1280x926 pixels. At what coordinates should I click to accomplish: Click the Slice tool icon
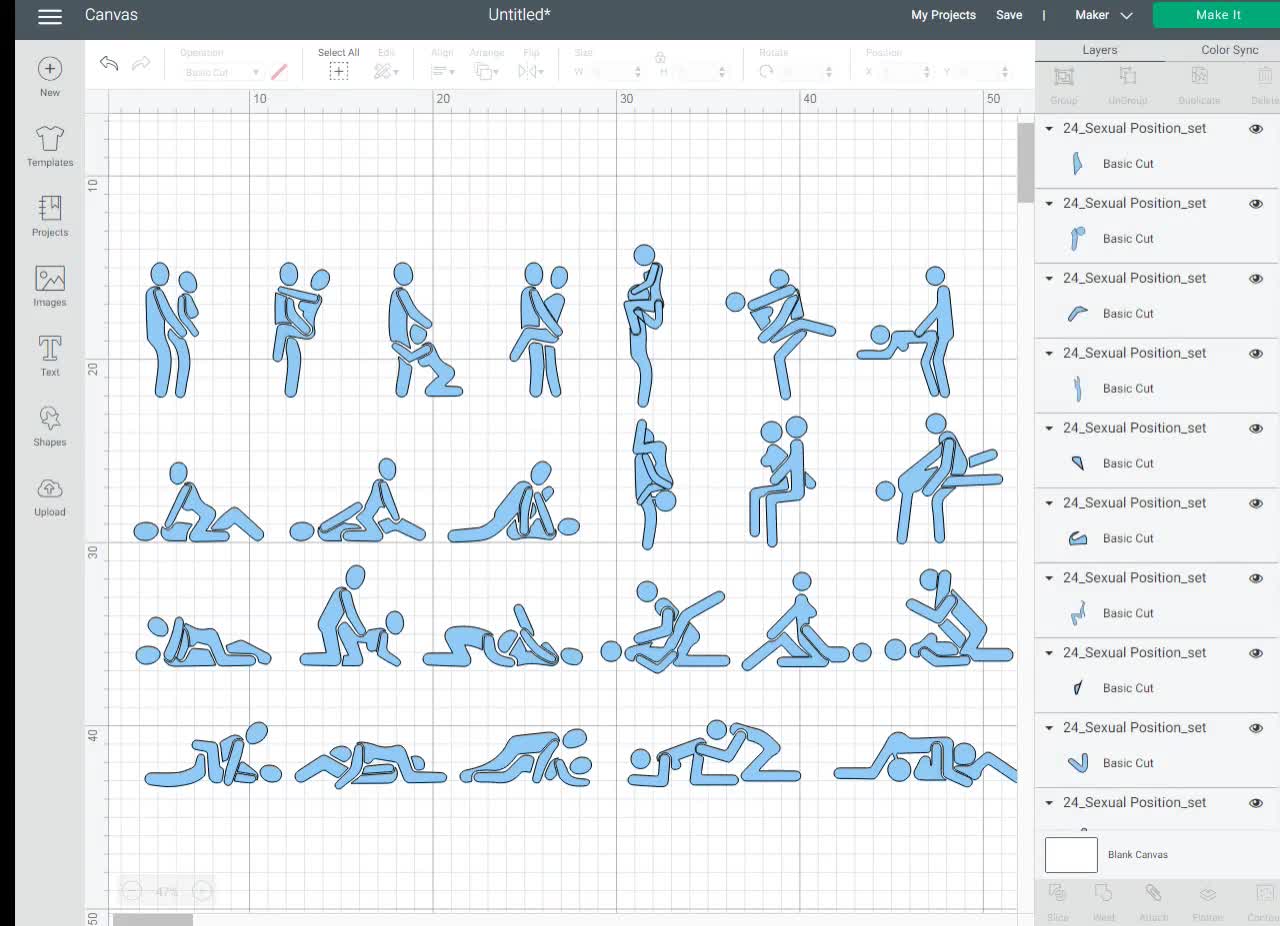tap(1058, 893)
